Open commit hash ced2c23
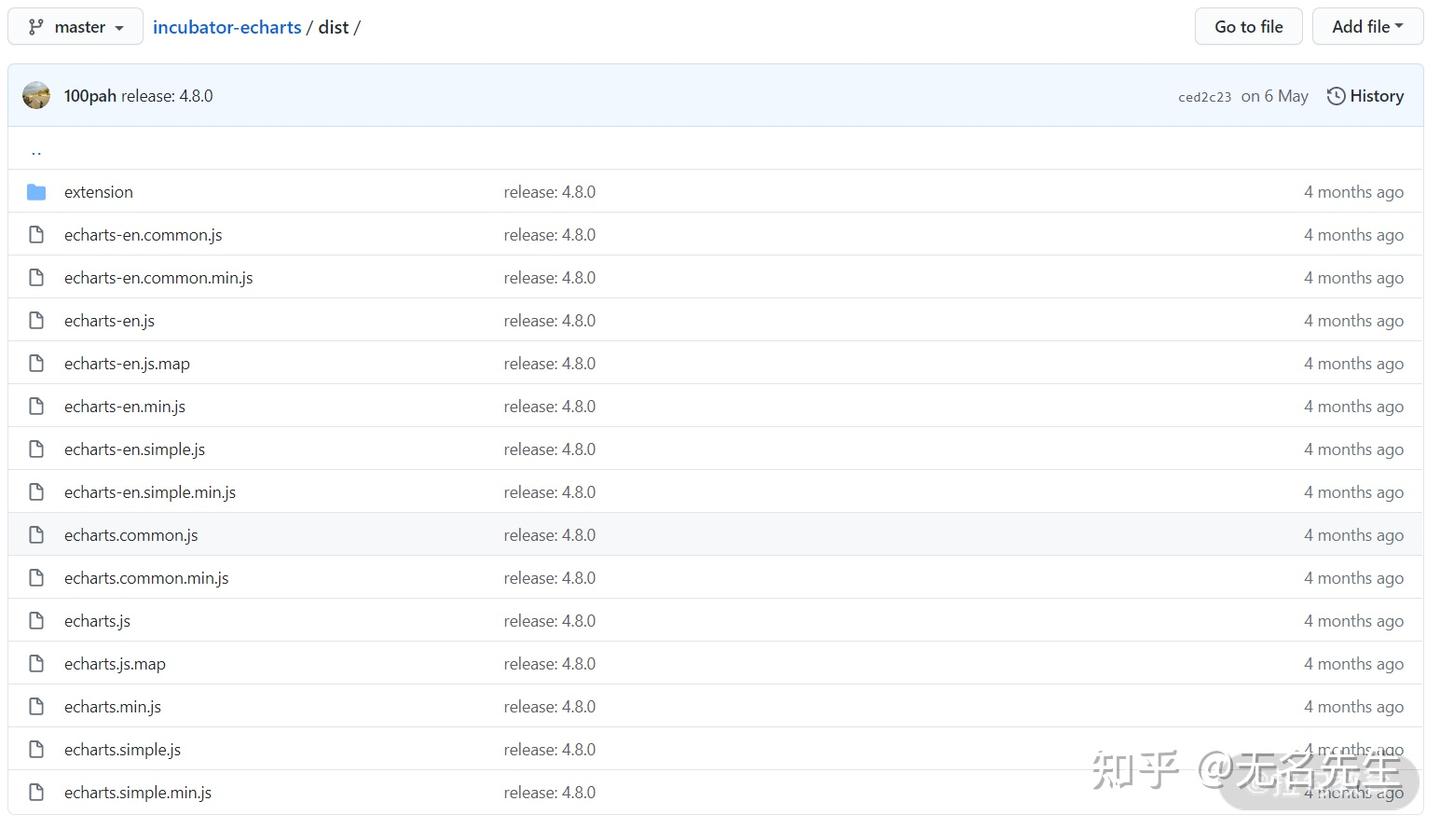Viewport: 1440px width, 829px height. 1205,97
